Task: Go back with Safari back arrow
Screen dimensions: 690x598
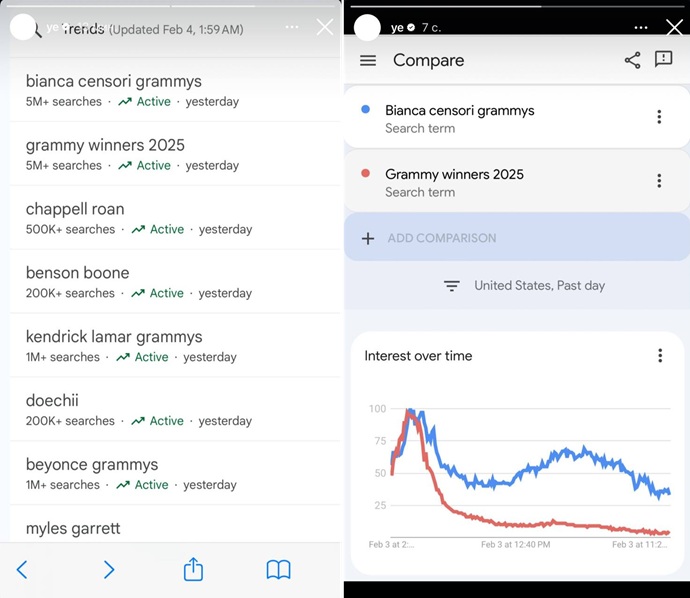Action: coord(22,570)
